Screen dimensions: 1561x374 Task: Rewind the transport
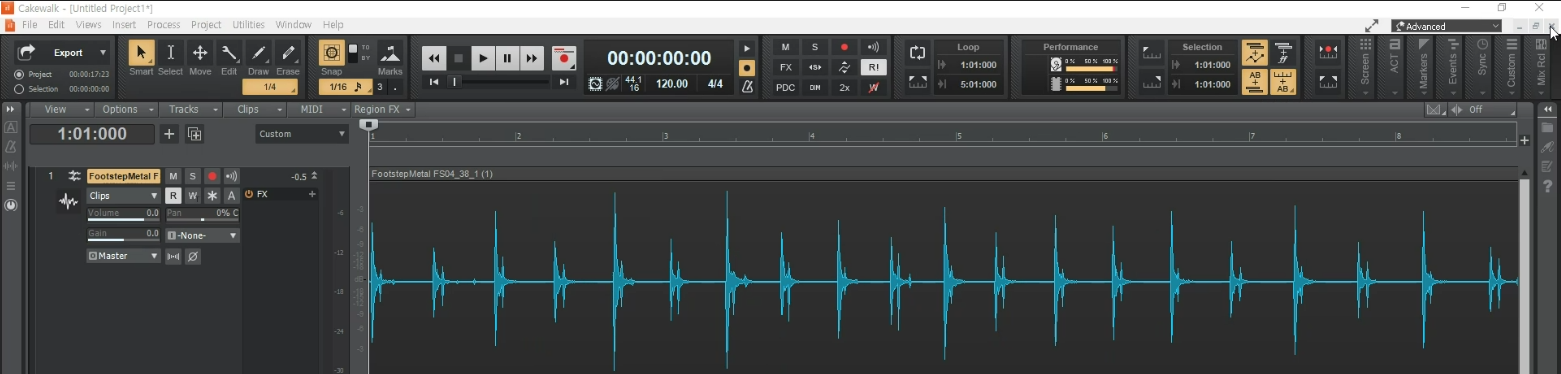[x=434, y=58]
